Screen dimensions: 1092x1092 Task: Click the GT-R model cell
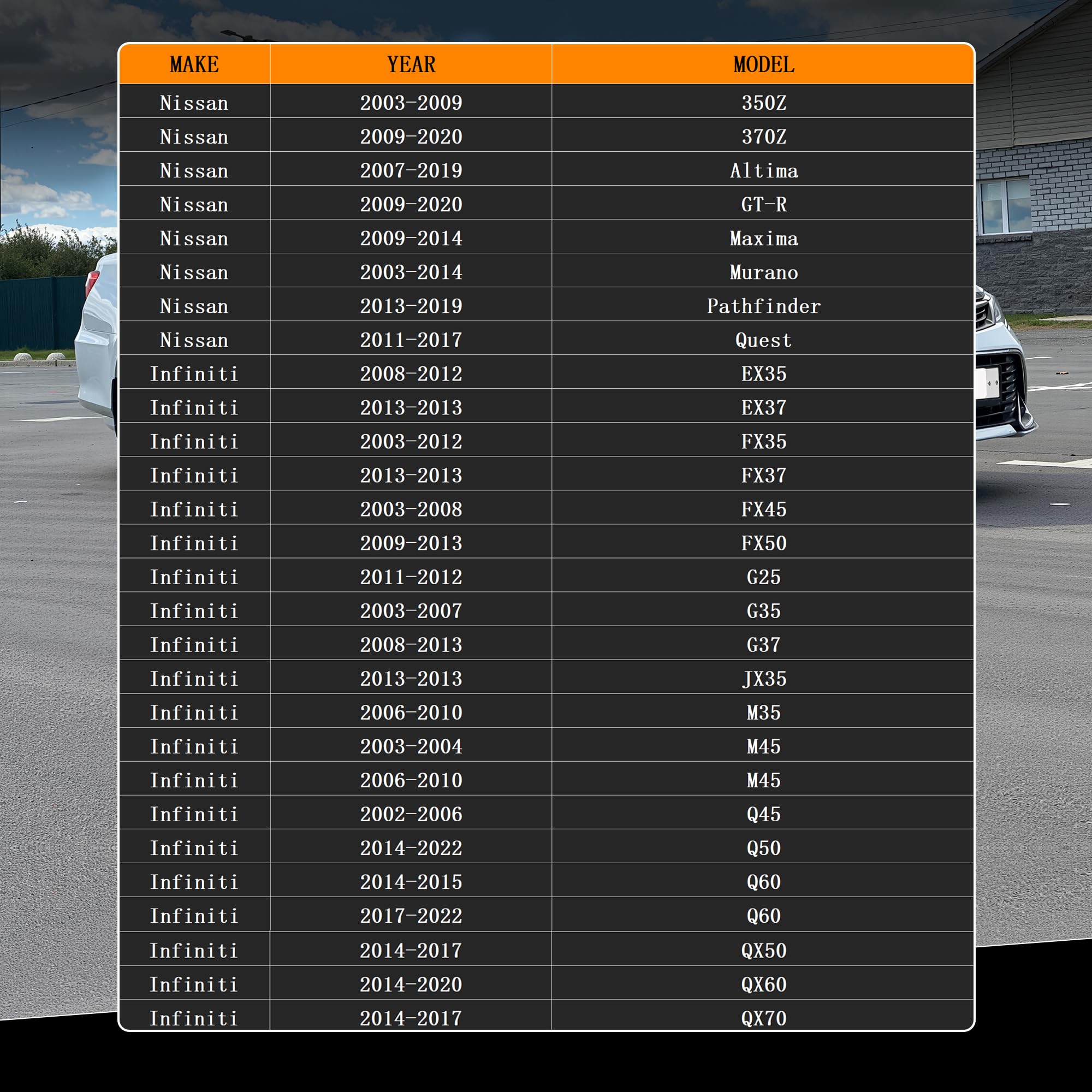(x=763, y=204)
